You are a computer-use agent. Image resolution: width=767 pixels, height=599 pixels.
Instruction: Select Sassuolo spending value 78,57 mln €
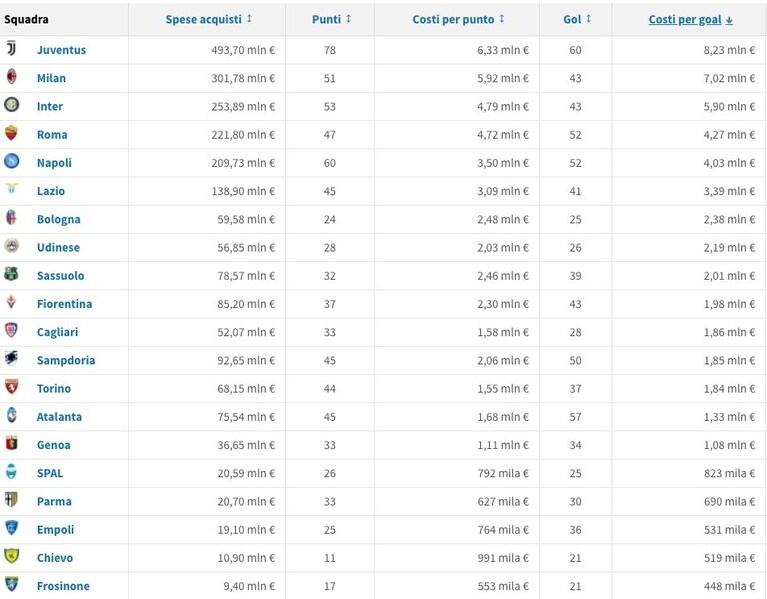tap(247, 276)
